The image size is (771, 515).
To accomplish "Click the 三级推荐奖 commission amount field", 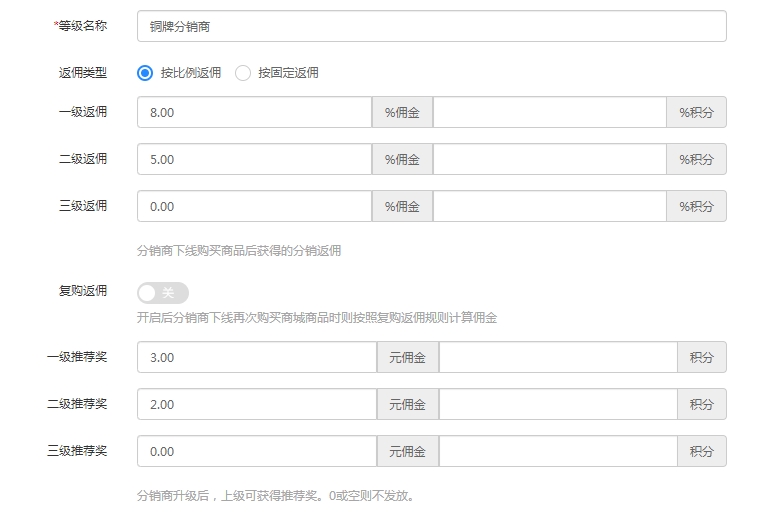I will [256, 452].
